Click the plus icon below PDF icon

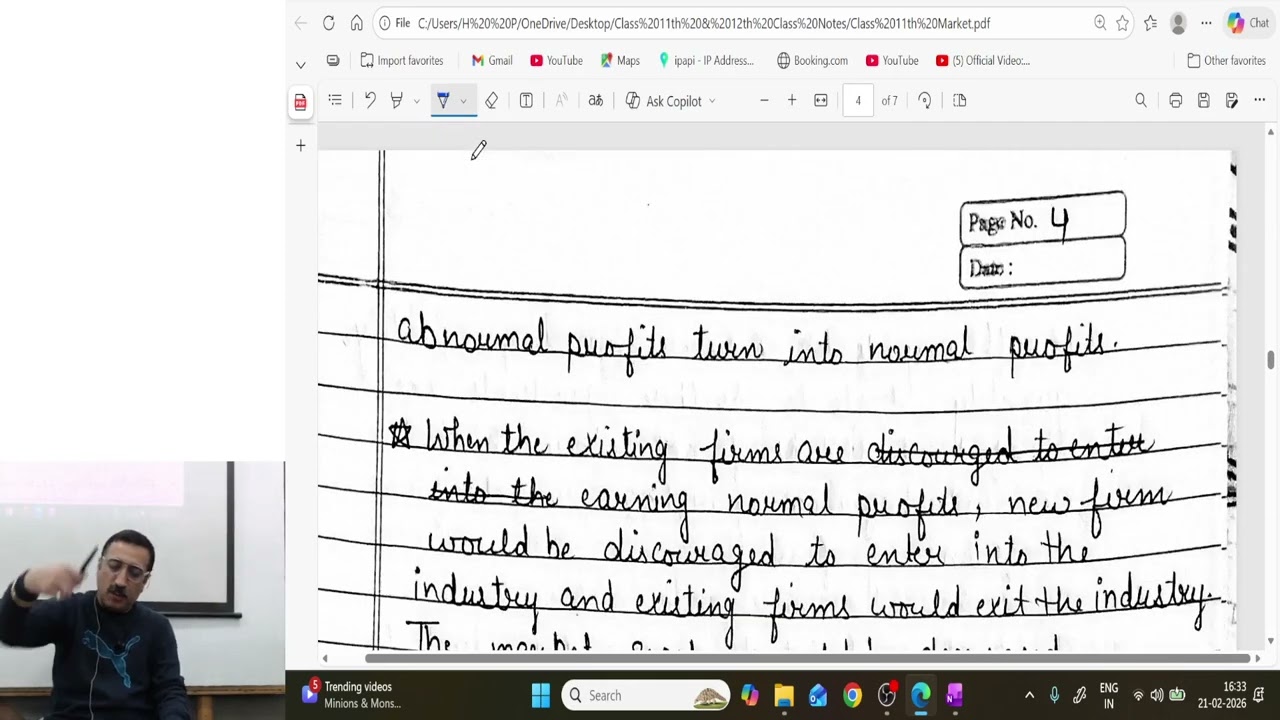pos(300,146)
